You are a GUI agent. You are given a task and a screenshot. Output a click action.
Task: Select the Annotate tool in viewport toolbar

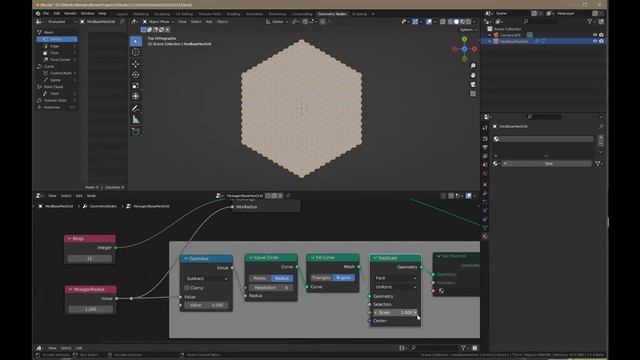136,108
